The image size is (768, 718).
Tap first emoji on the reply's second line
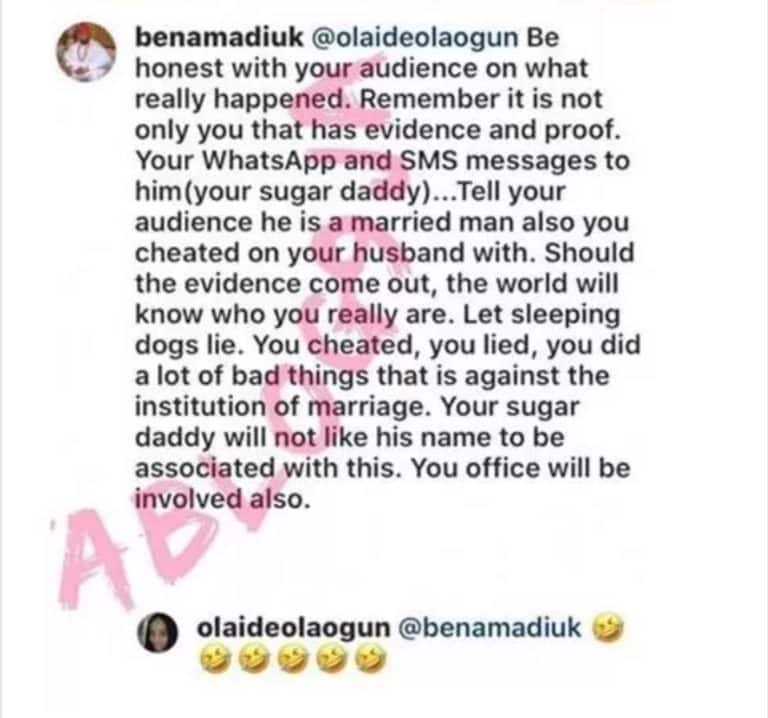point(216,659)
